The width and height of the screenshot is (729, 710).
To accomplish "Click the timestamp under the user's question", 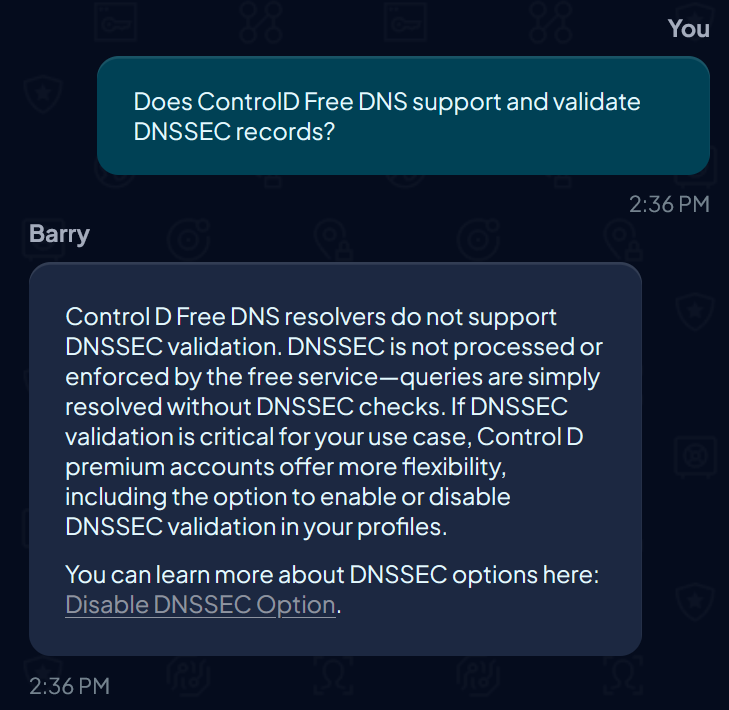I will [x=669, y=204].
